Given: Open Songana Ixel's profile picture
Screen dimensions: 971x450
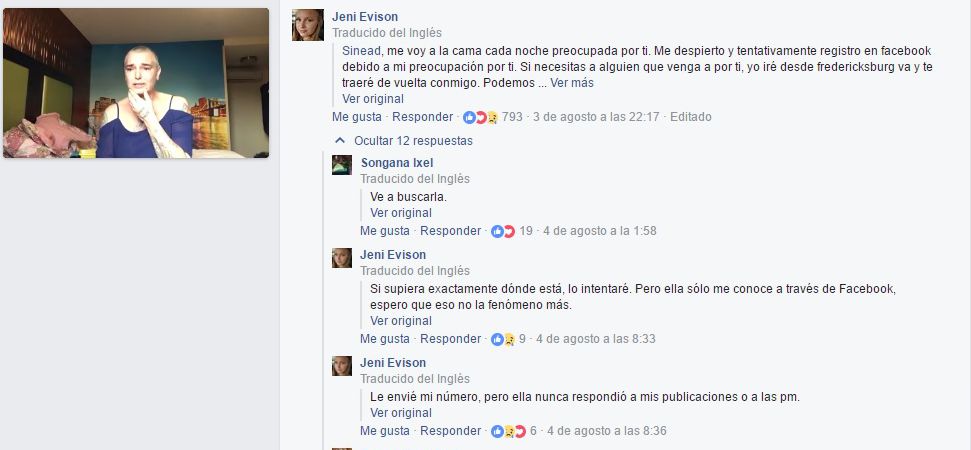Looking at the screenshot, I should (x=342, y=165).
